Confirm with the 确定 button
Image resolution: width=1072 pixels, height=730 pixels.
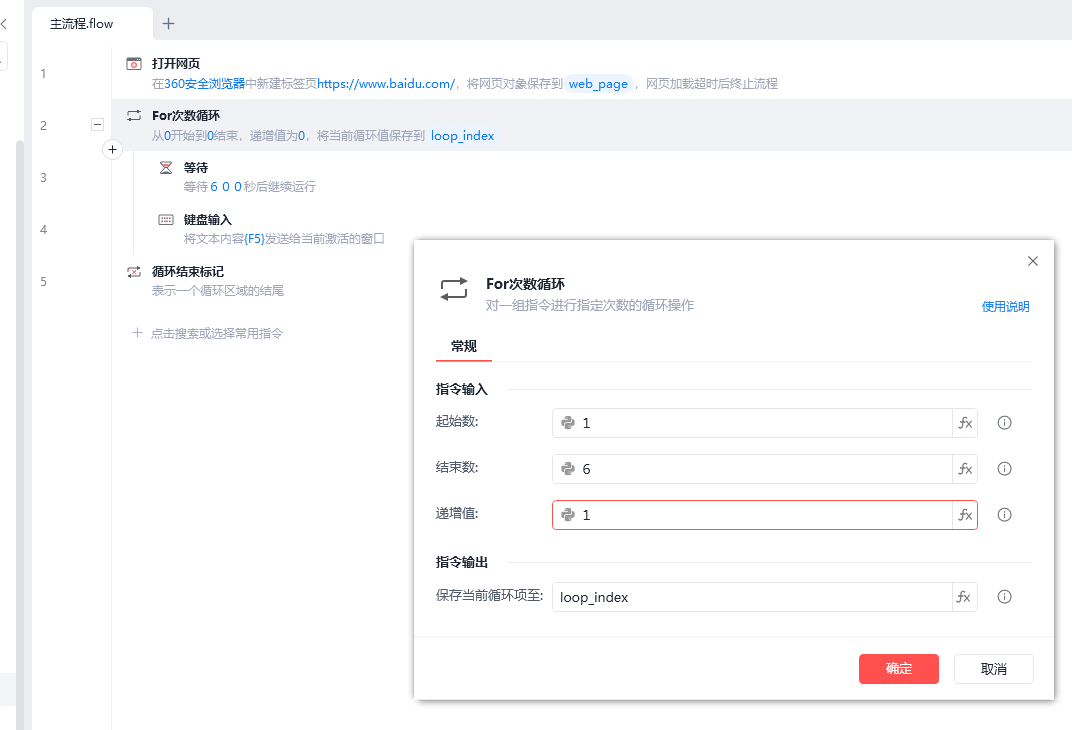point(898,668)
